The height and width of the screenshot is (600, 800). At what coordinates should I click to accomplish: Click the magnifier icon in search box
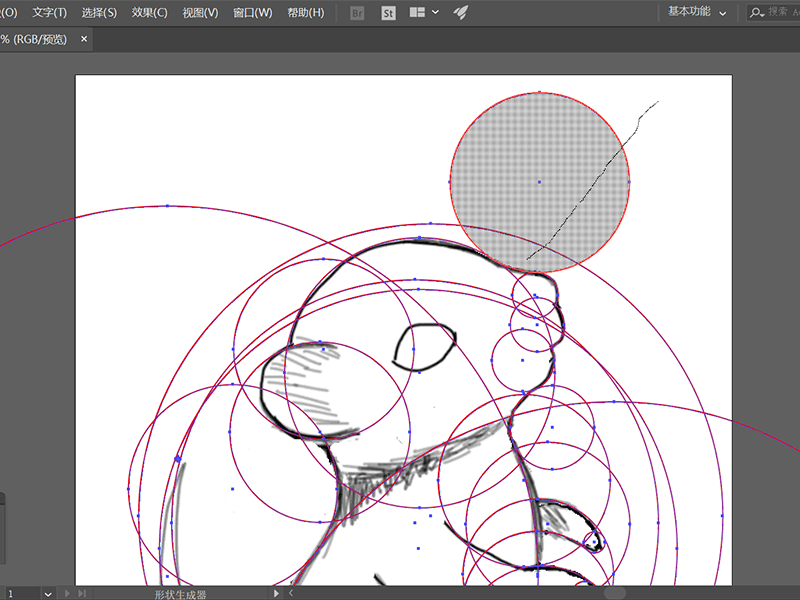pyautogui.click(x=757, y=12)
